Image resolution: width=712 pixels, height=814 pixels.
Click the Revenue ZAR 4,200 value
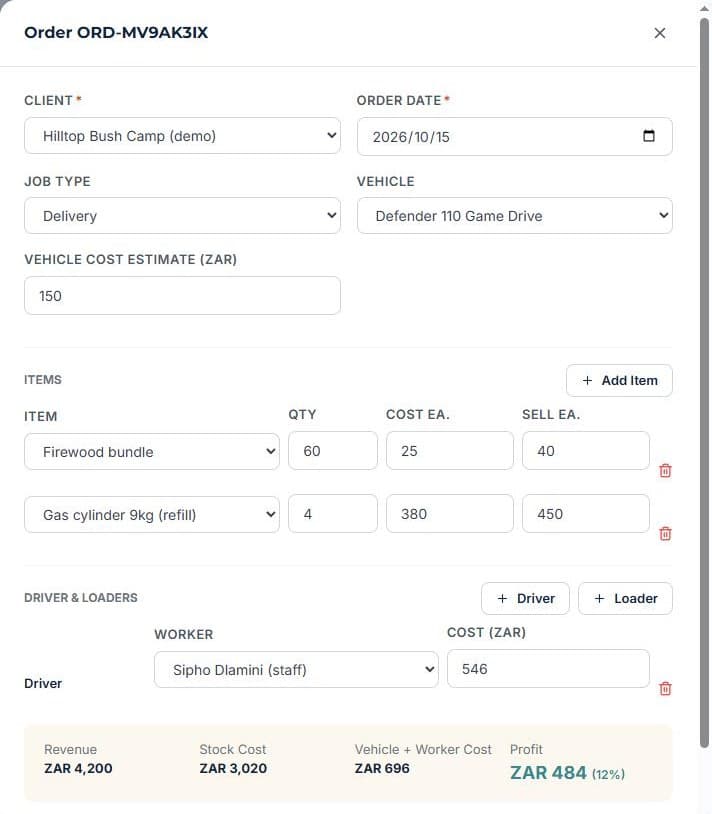tap(78, 768)
